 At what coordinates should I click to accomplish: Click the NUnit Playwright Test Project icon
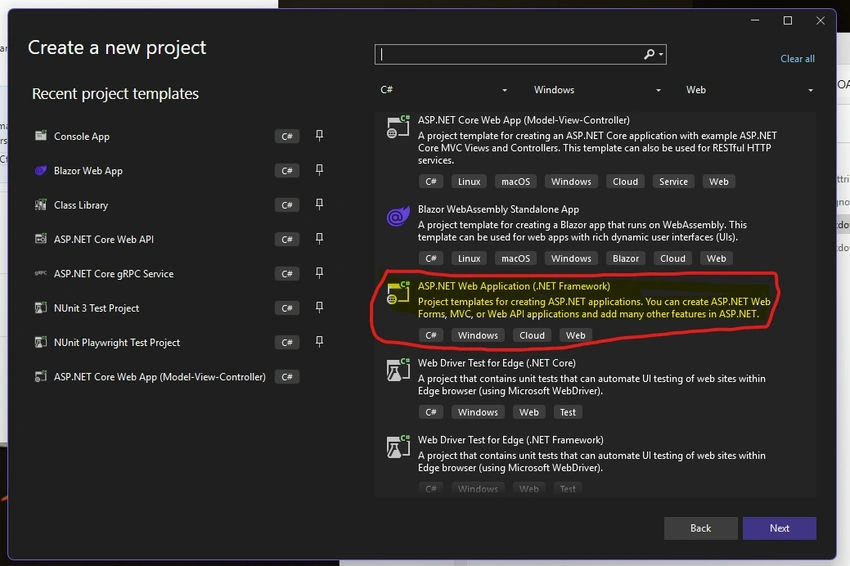click(41, 342)
